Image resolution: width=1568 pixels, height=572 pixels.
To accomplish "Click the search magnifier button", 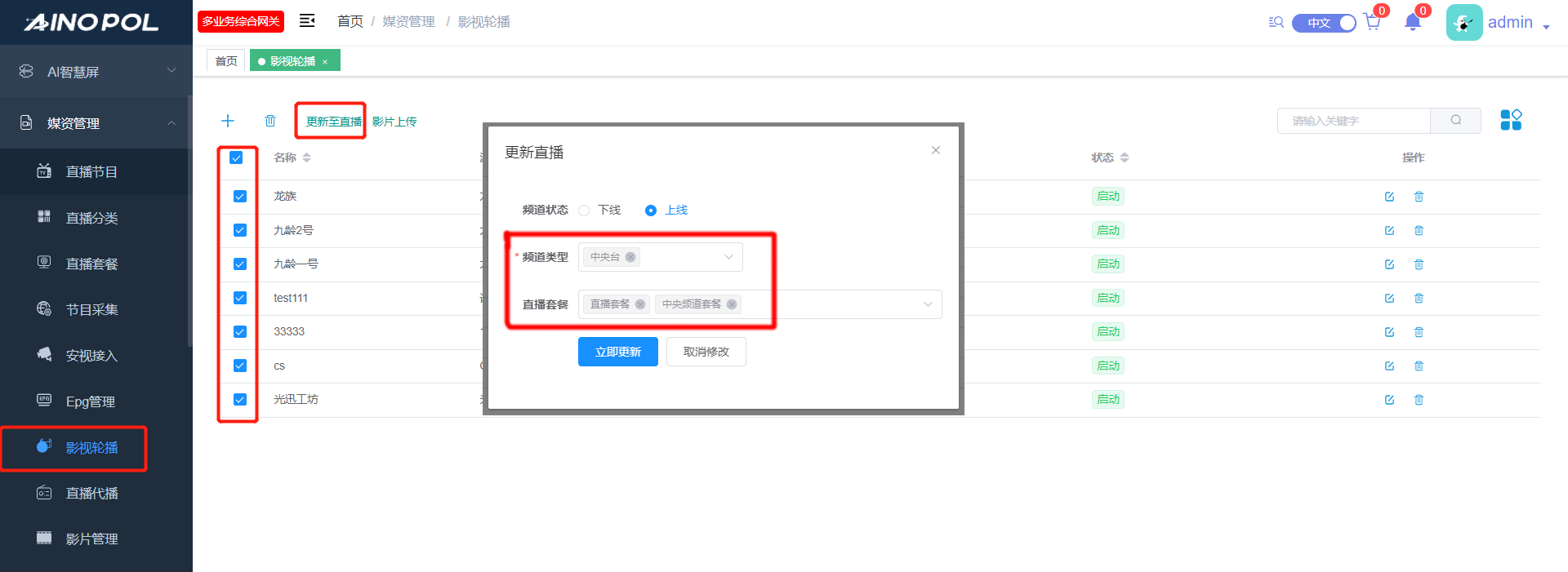I will pos(1455,121).
